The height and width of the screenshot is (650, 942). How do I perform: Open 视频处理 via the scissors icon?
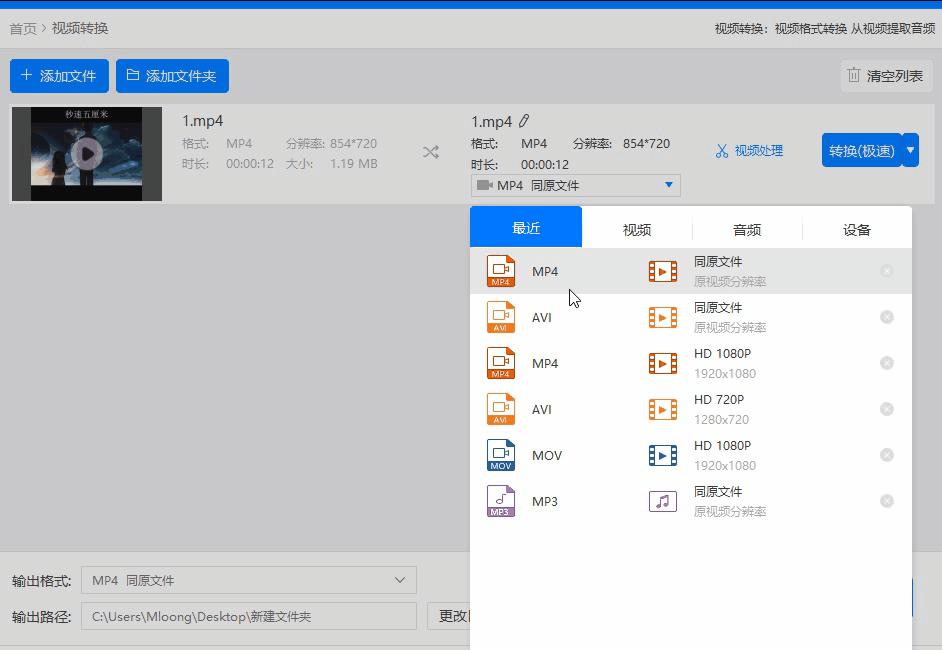click(749, 150)
